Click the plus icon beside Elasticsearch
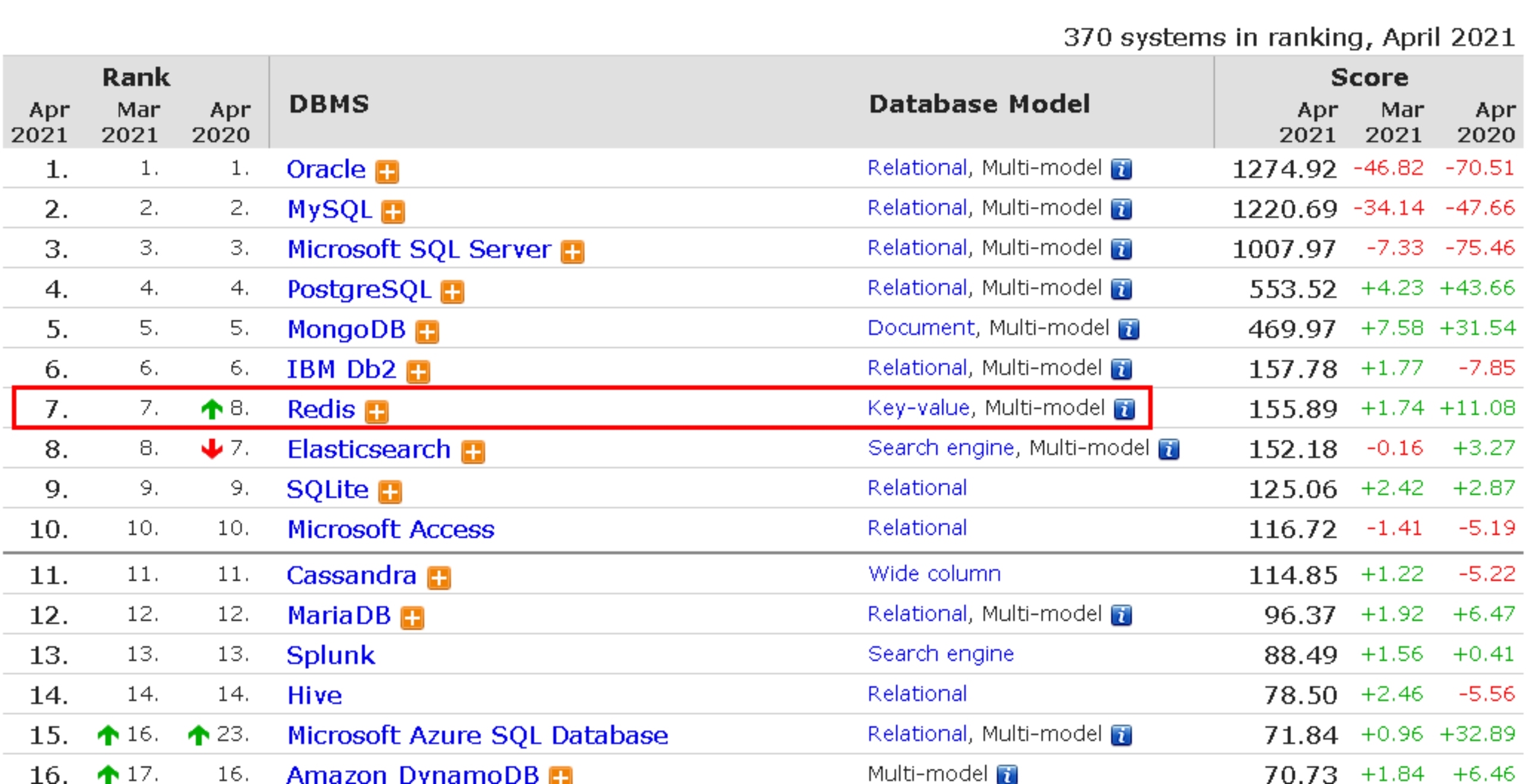Image resolution: width=1528 pixels, height=784 pixels. 473,452
